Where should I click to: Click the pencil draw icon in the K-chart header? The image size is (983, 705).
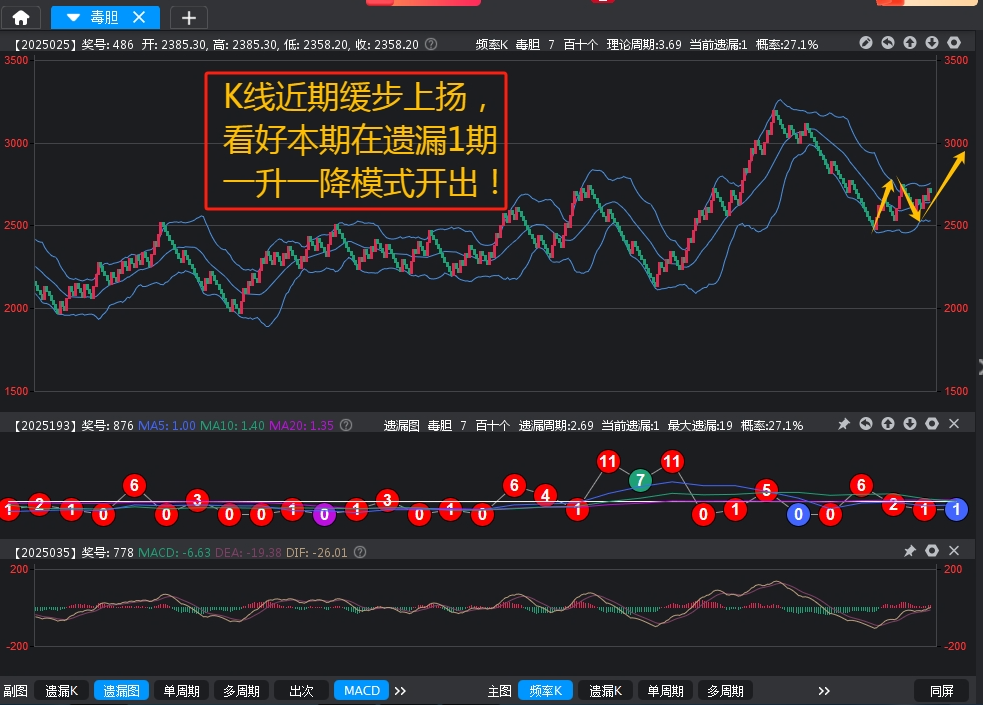[866, 44]
